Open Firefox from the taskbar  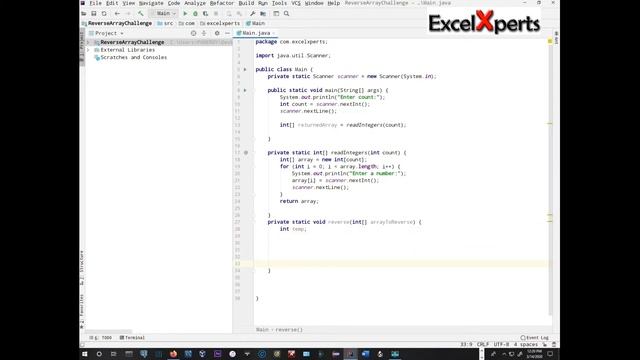tap(173, 354)
